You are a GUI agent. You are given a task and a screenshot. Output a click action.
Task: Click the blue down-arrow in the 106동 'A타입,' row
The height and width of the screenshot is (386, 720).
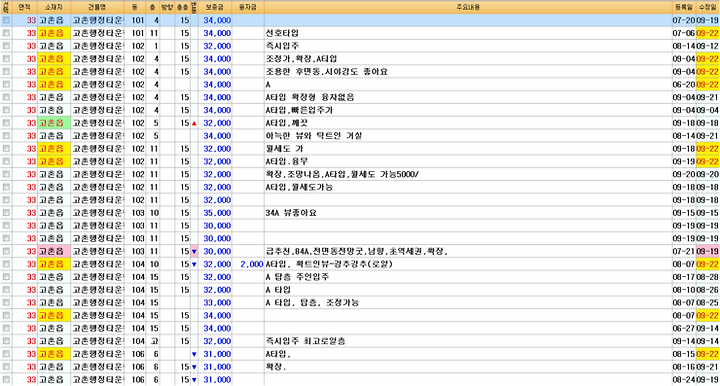click(194, 354)
